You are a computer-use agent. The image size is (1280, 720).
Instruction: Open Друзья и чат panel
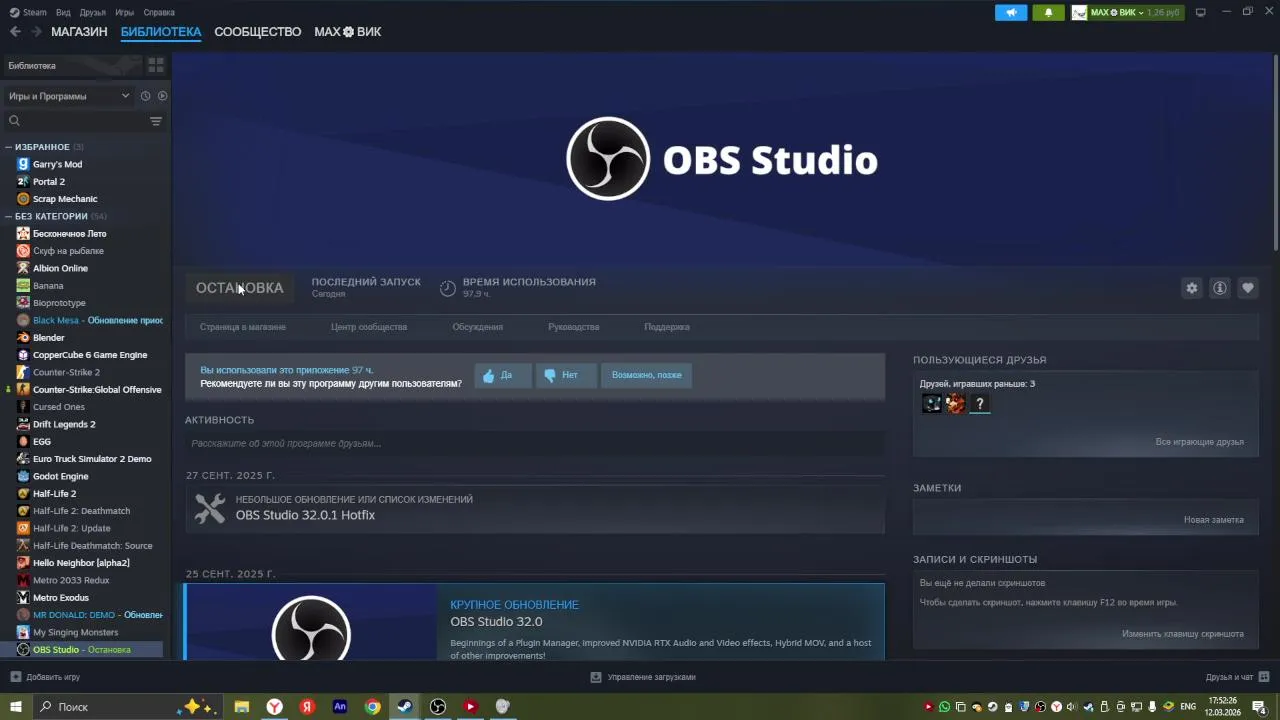(1237, 677)
